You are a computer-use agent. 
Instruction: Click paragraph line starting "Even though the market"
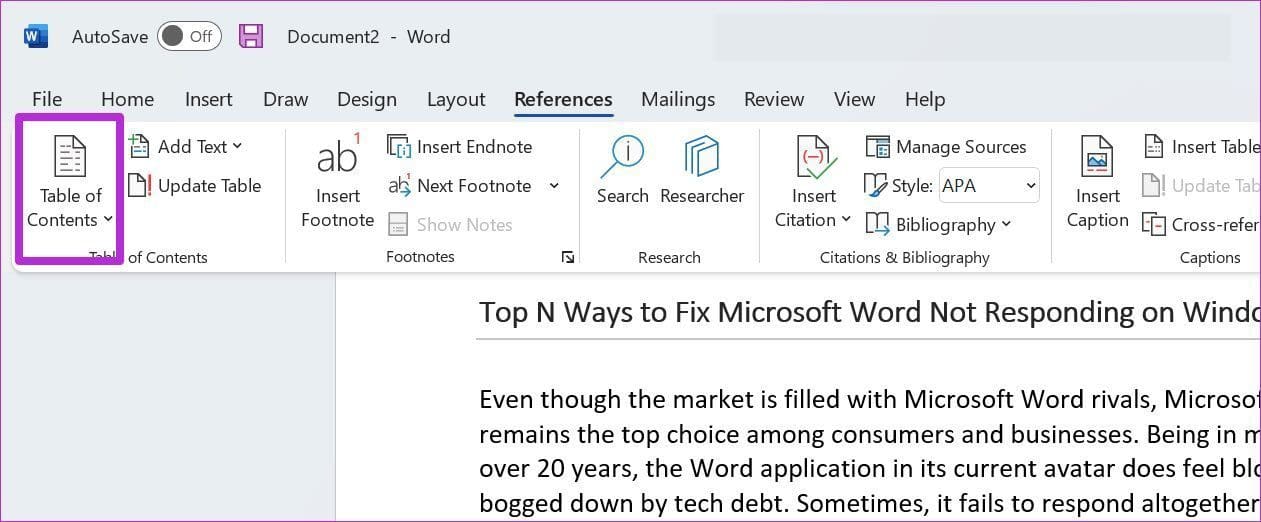point(869,400)
